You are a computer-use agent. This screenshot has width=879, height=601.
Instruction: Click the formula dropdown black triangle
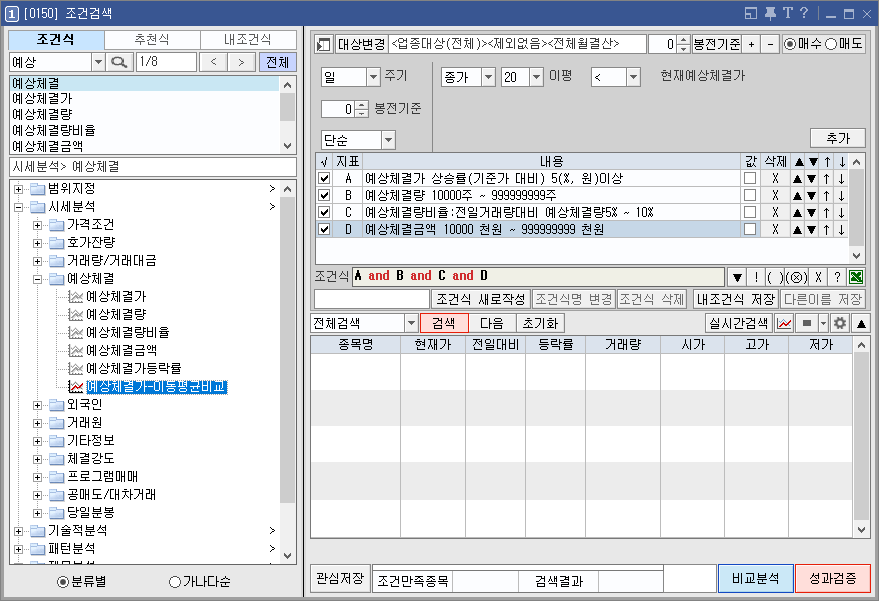(737, 276)
